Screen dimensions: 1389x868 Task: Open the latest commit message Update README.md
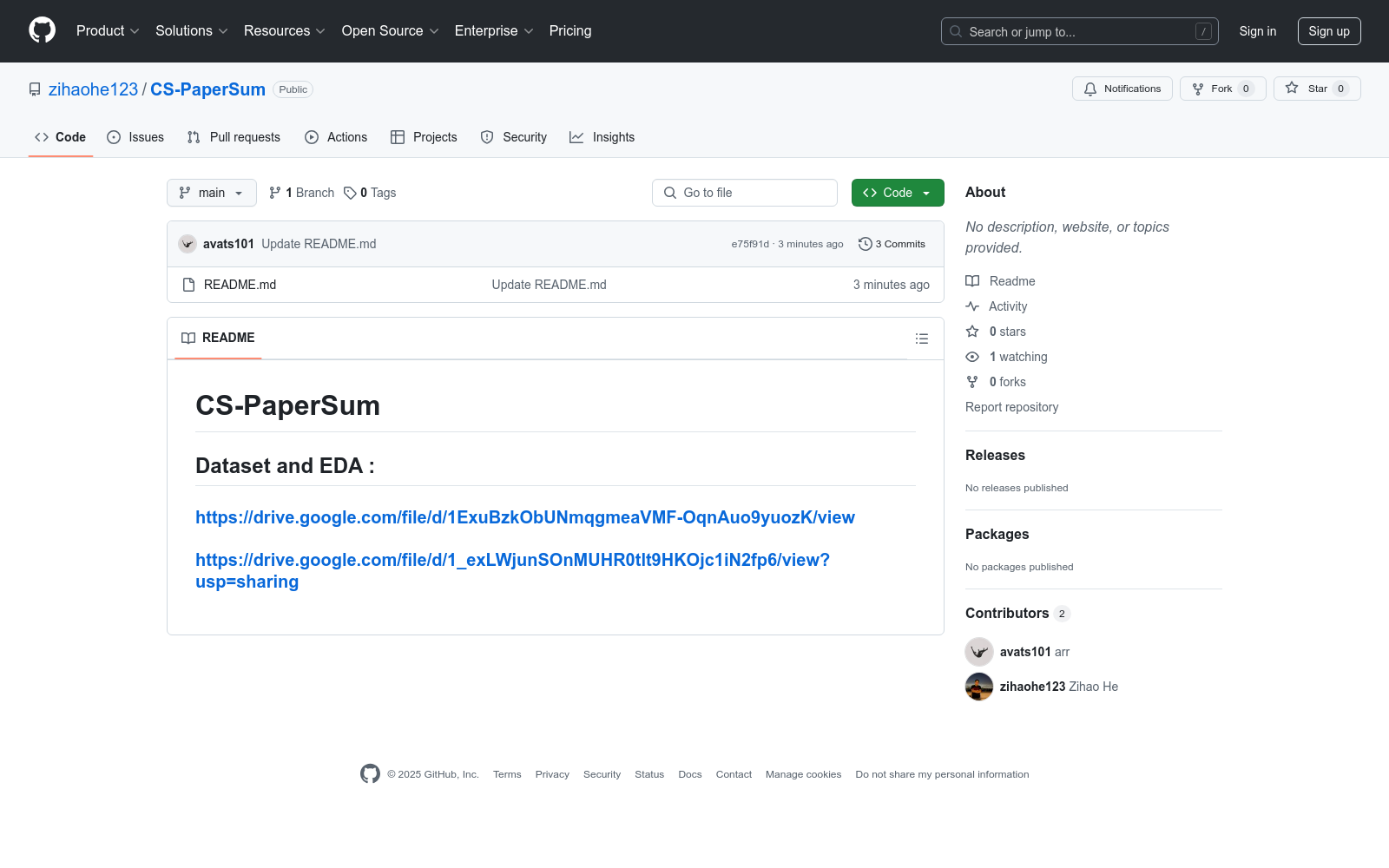pyautogui.click(x=319, y=244)
